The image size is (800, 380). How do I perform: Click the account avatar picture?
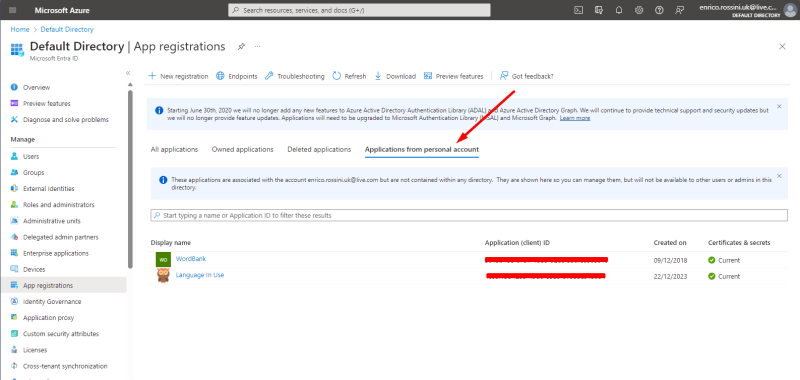(790, 10)
